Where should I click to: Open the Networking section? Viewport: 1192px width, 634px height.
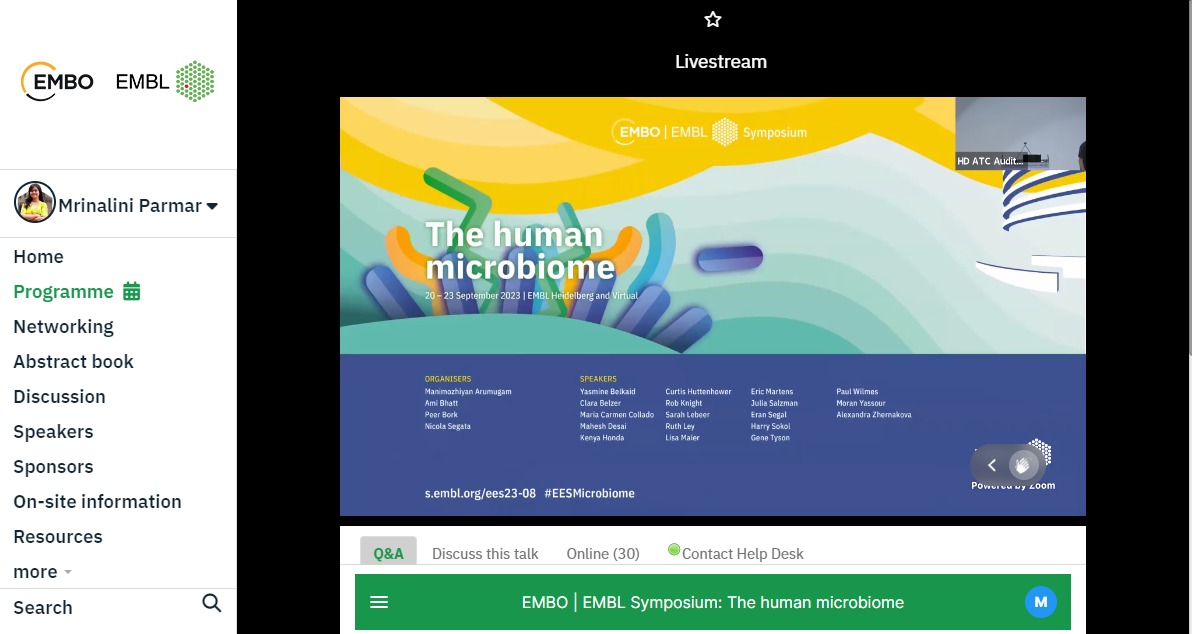coord(63,327)
